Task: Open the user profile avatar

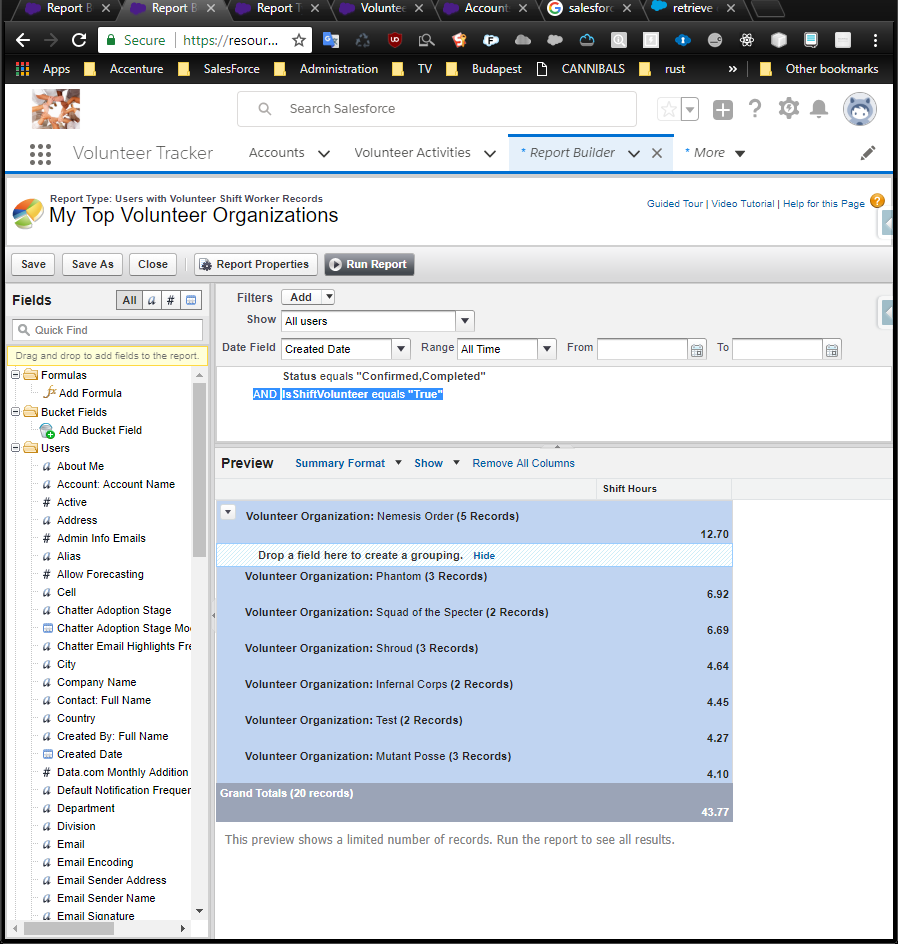Action: tap(859, 109)
